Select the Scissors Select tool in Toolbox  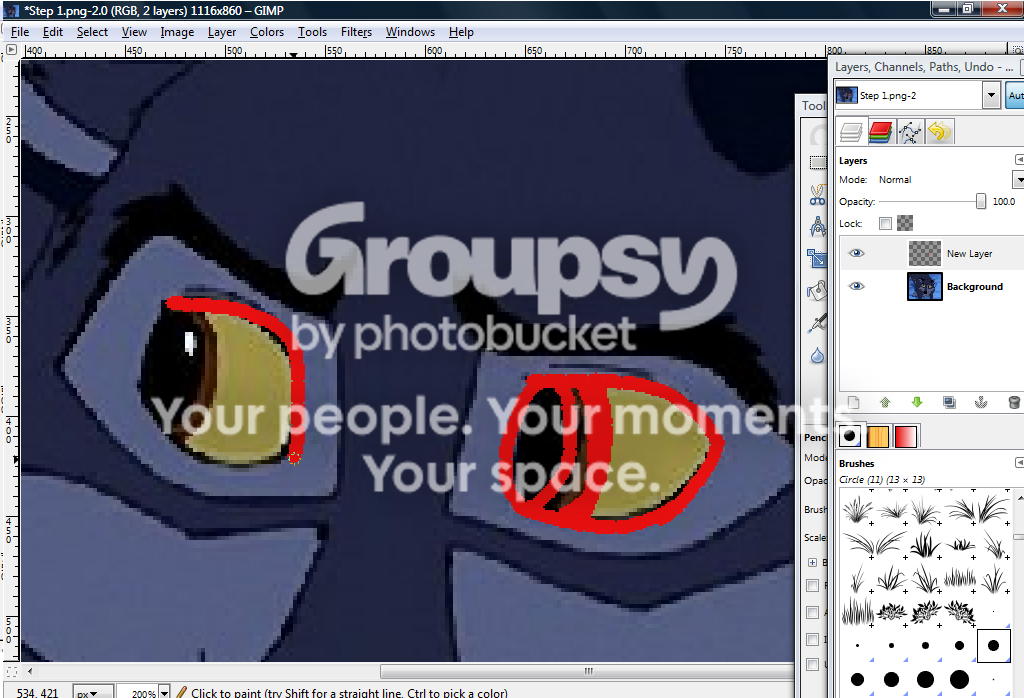coord(818,195)
